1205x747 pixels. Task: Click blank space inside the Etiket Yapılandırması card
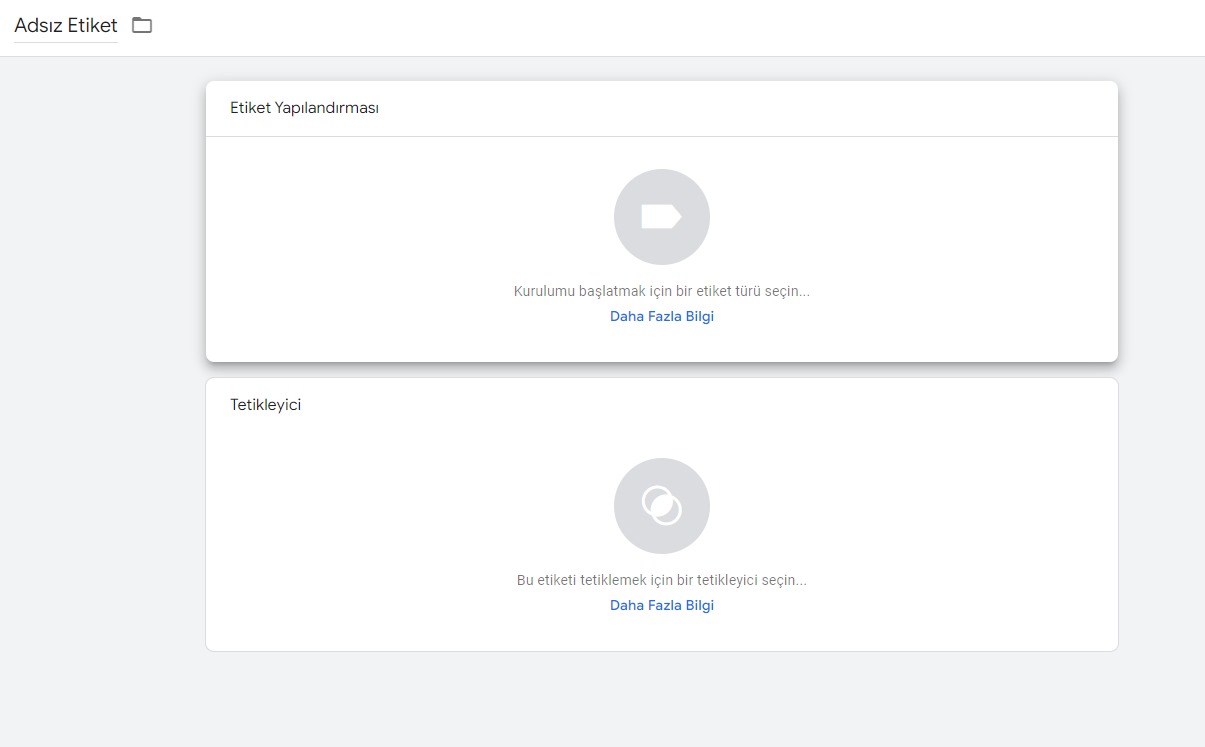click(380, 250)
